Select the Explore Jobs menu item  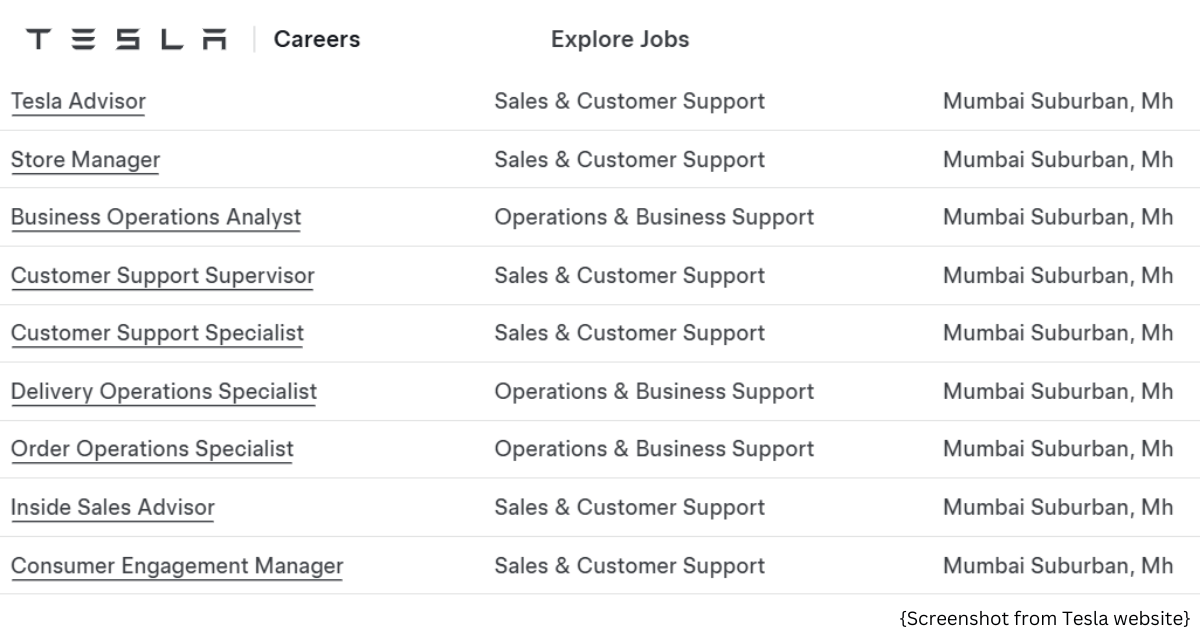pos(620,39)
